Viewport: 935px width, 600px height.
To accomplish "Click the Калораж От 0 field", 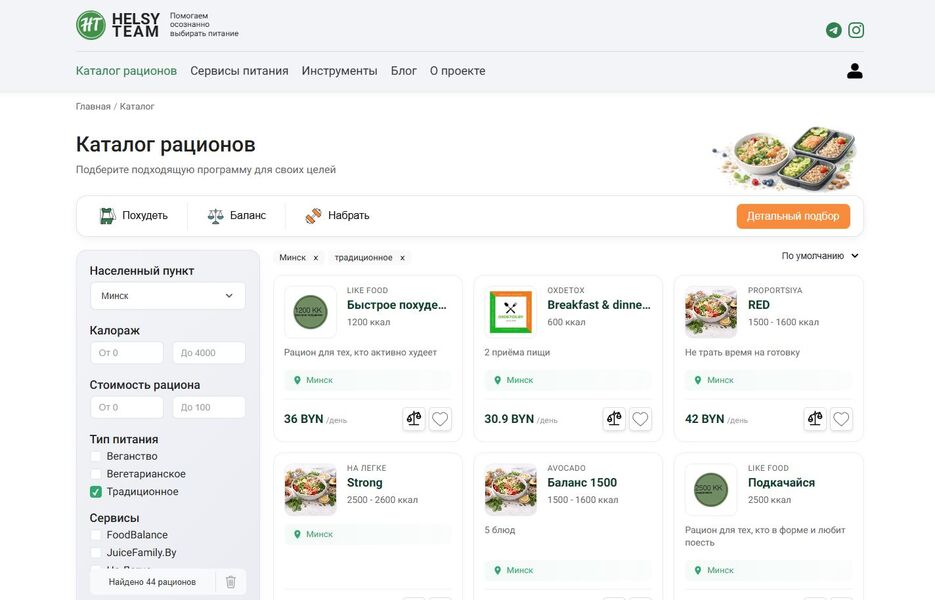I will (x=126, y=353).
